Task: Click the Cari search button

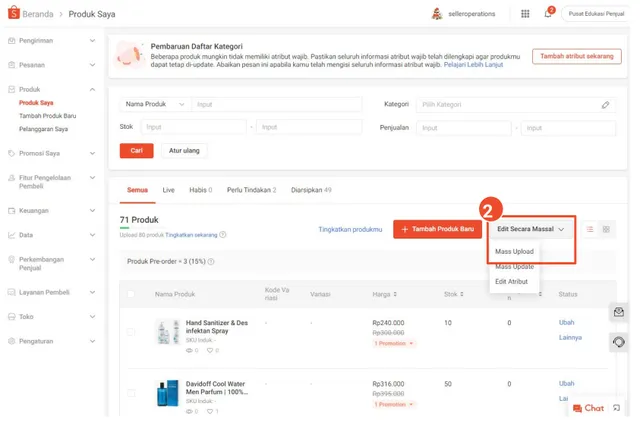Action: click(x=137, y=151)
